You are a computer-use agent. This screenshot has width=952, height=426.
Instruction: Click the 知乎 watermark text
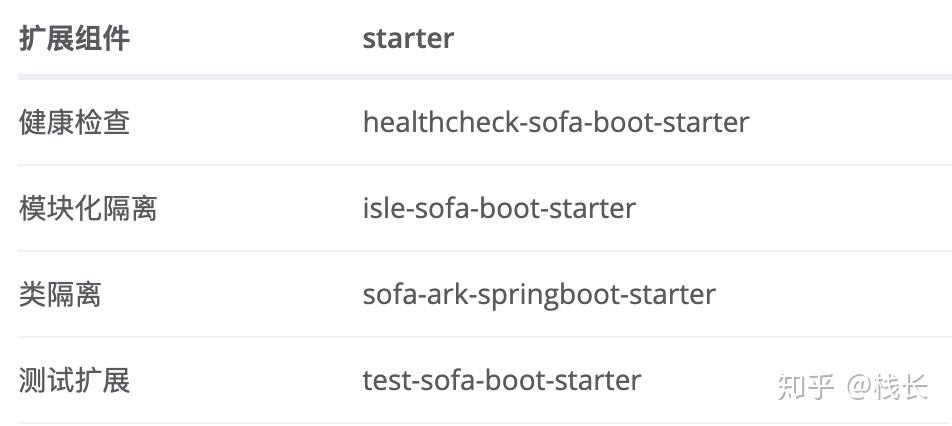pos(806,387)
